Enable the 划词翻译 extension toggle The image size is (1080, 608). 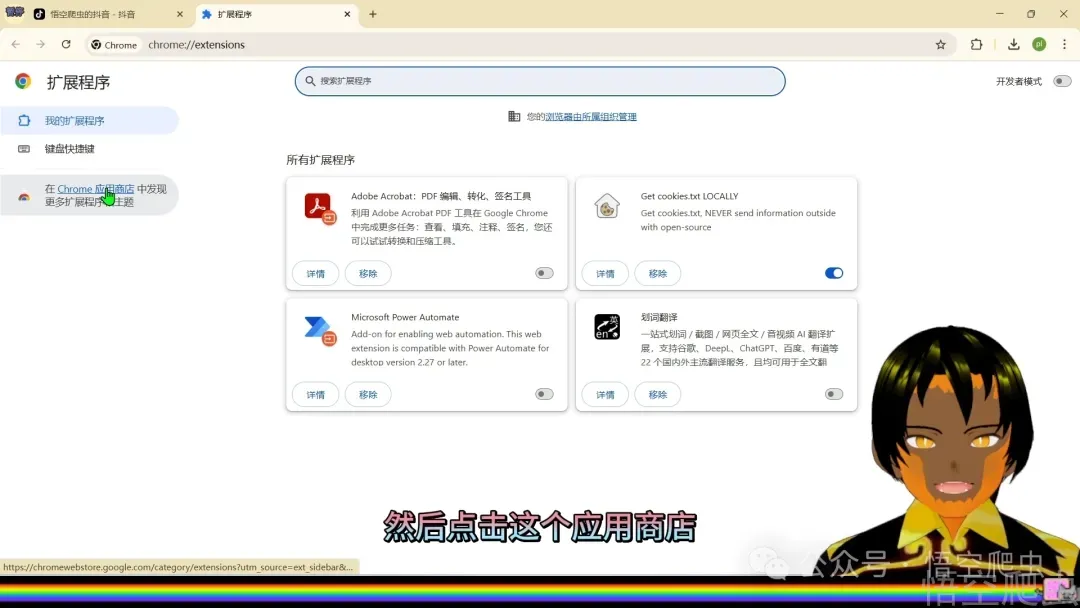(833, 393)
